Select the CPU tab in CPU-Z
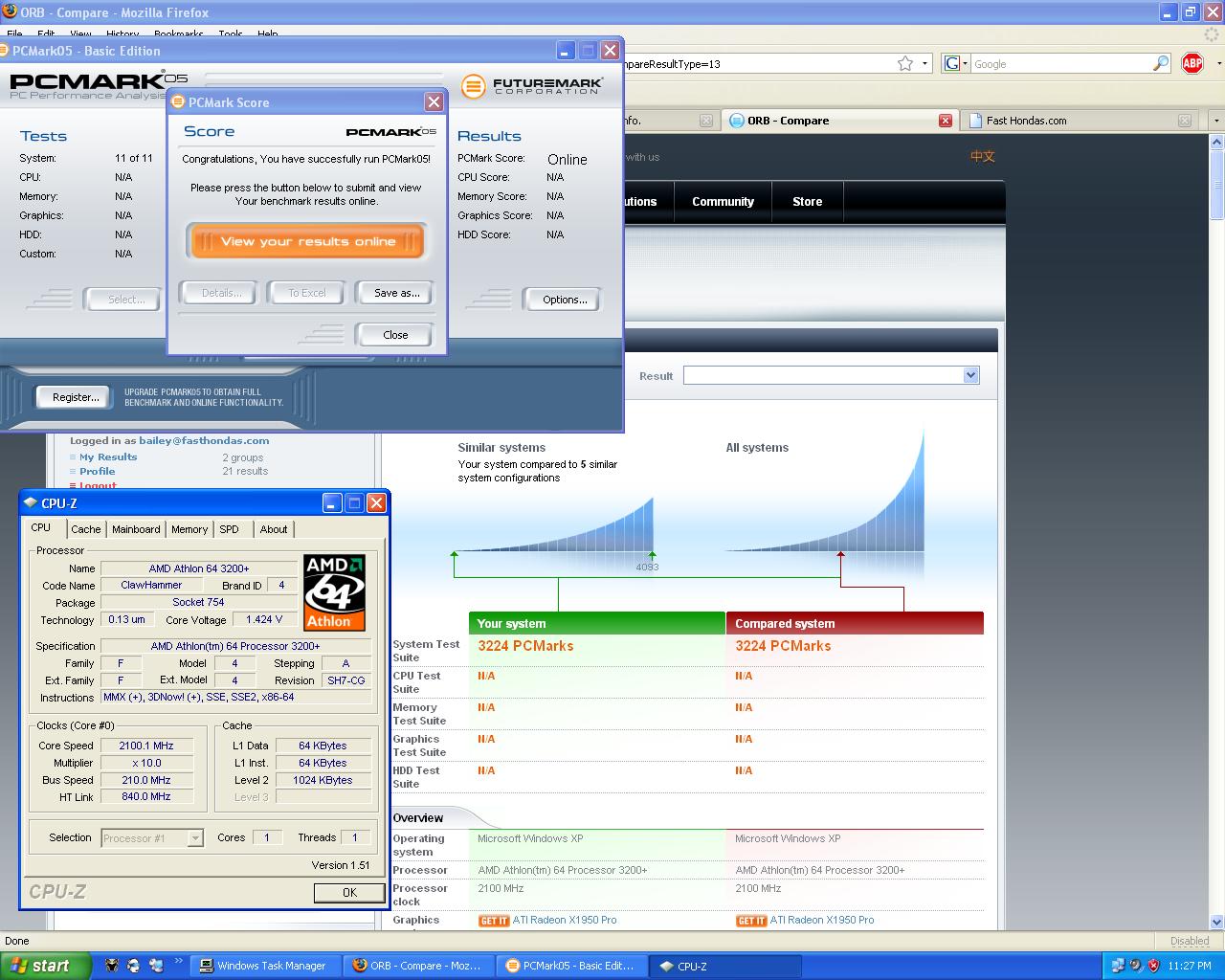 coord(41,527)
